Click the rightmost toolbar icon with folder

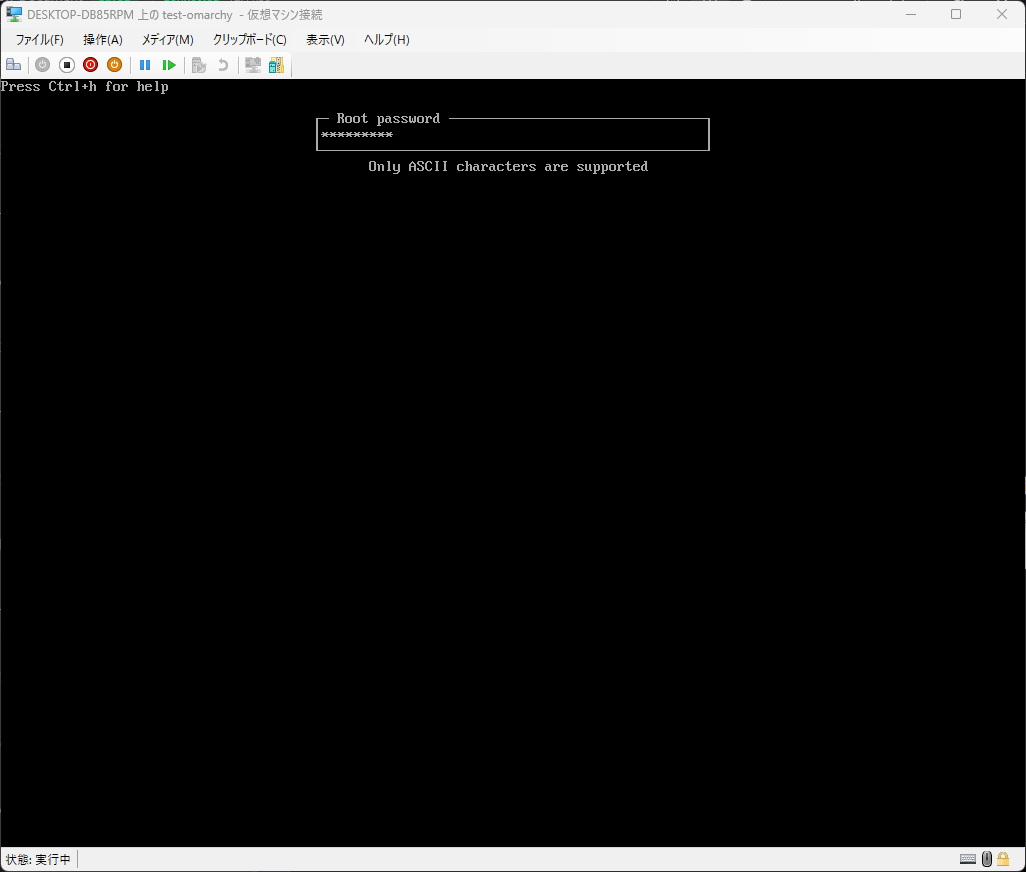(x=276, y=65)
